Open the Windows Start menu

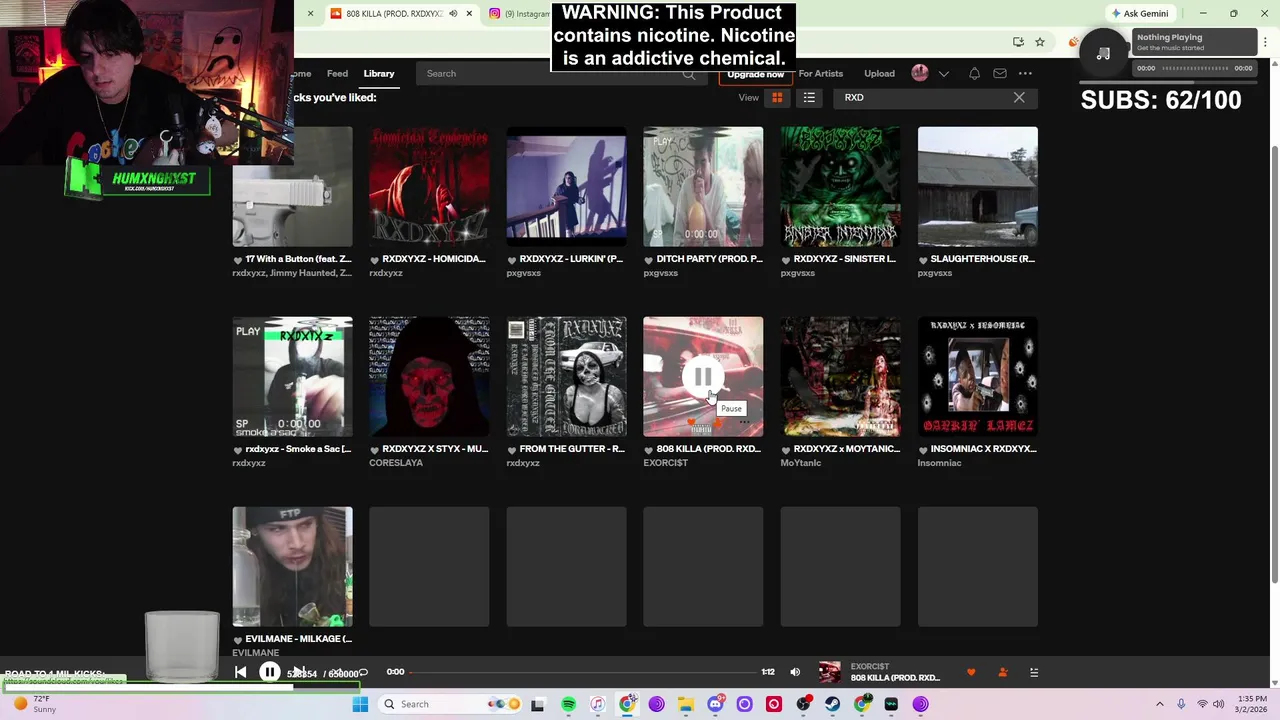pyautogui.click(x=360, y=704)
